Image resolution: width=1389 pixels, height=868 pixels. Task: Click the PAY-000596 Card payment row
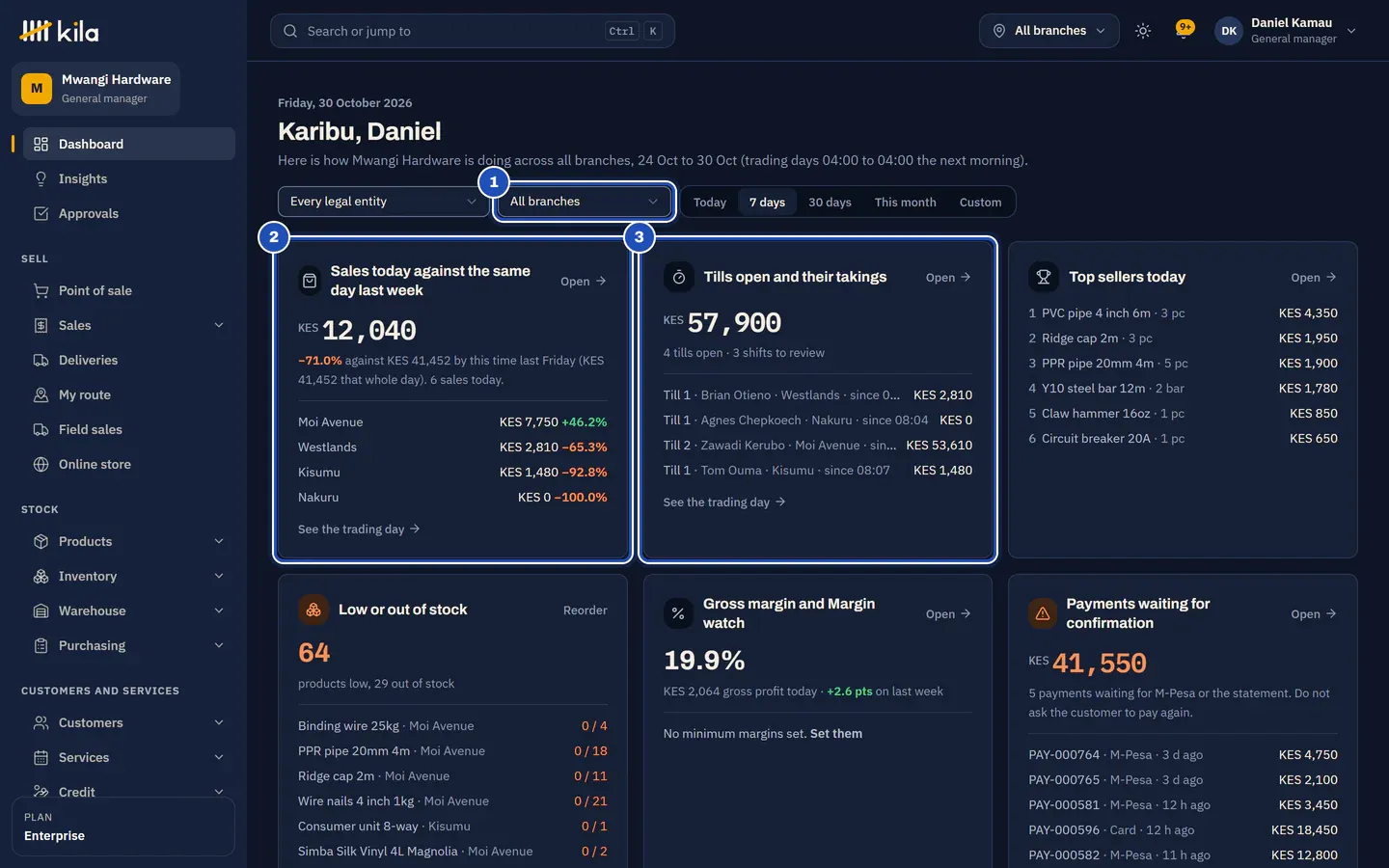[x=1183, y=830]
